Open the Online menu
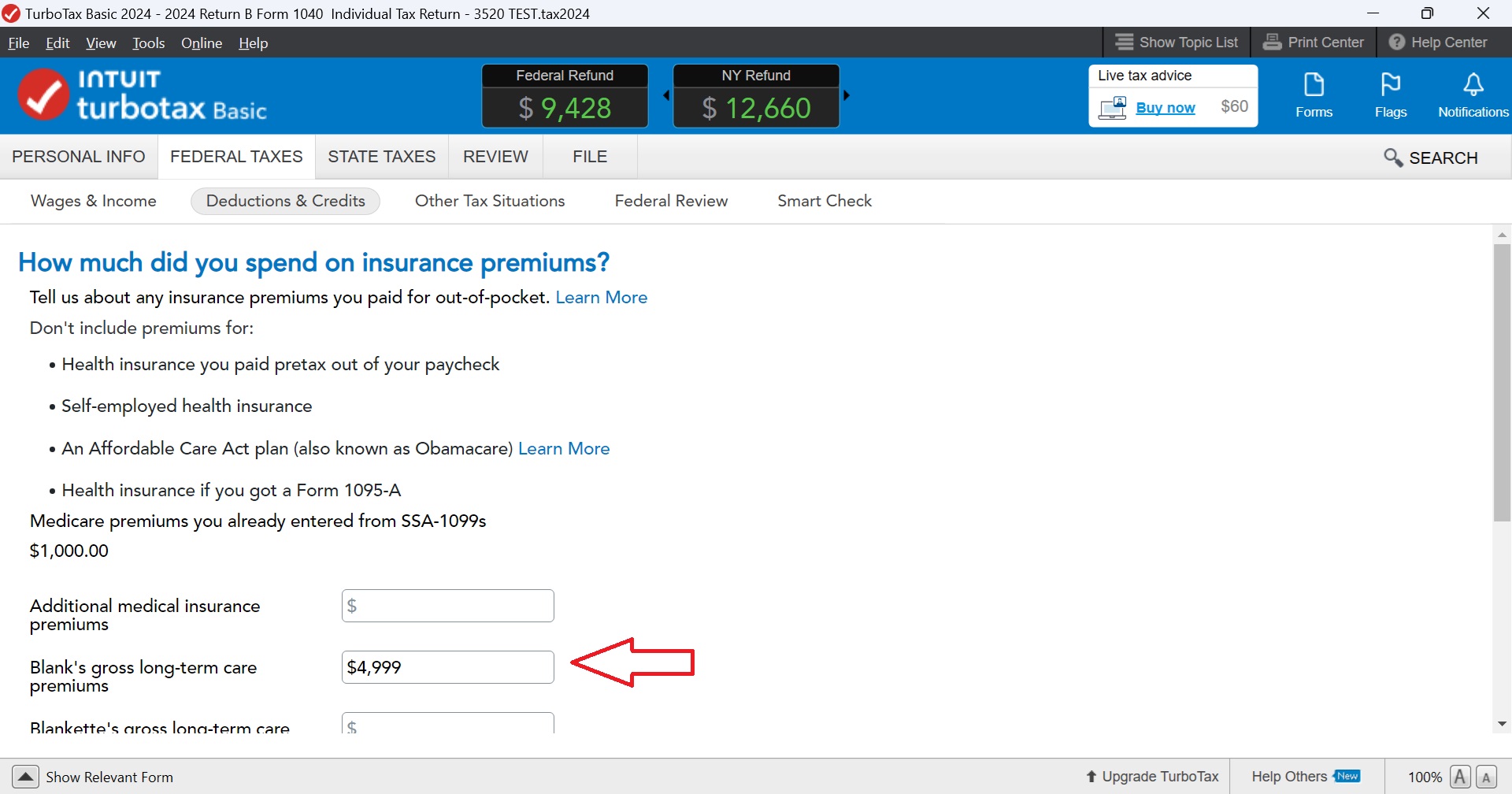1512x794 pixels. (202, 43)
